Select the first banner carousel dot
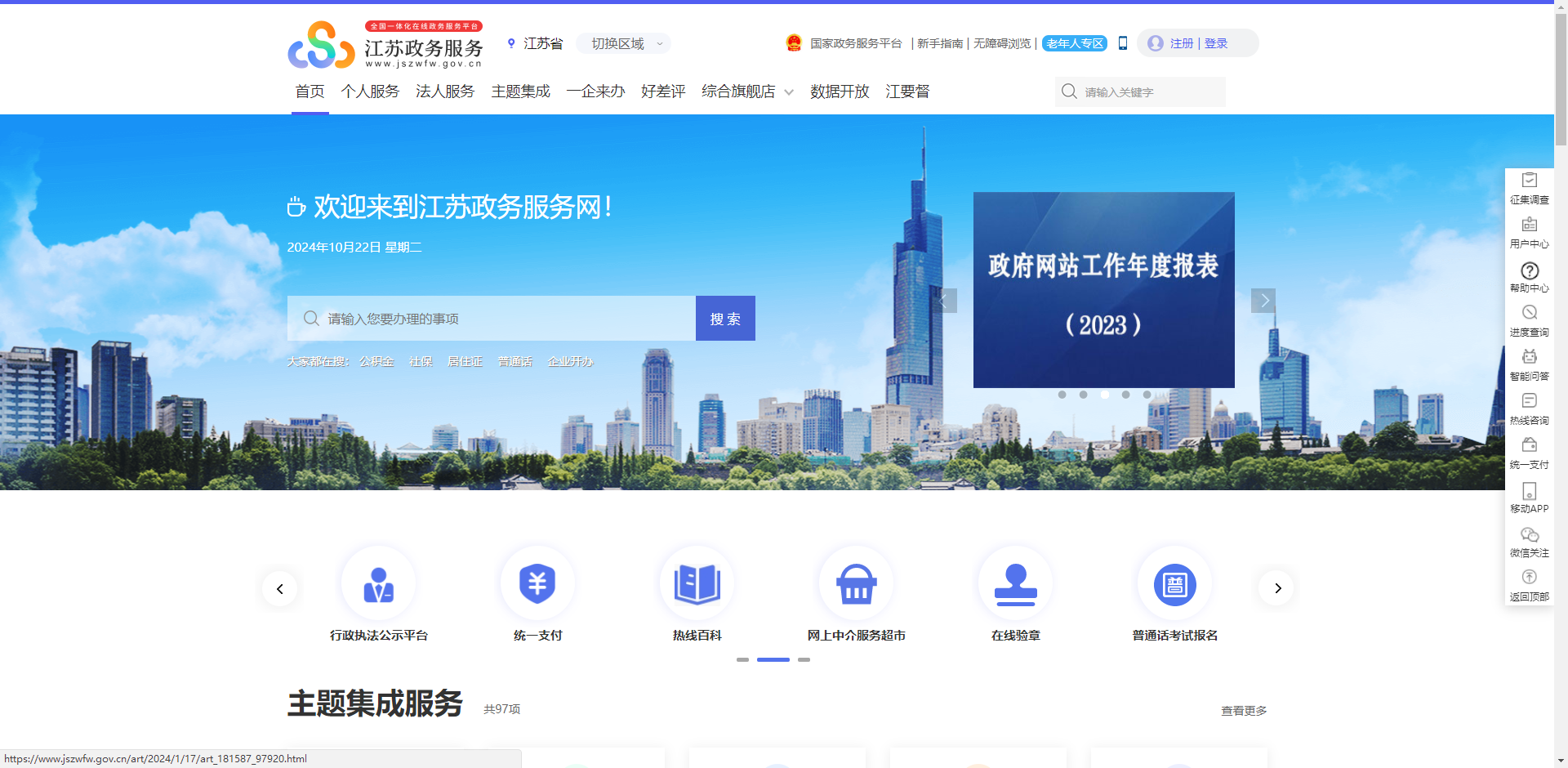Screen dimensions: 1568x768 pyautogui.click(x=1062, y=395)
